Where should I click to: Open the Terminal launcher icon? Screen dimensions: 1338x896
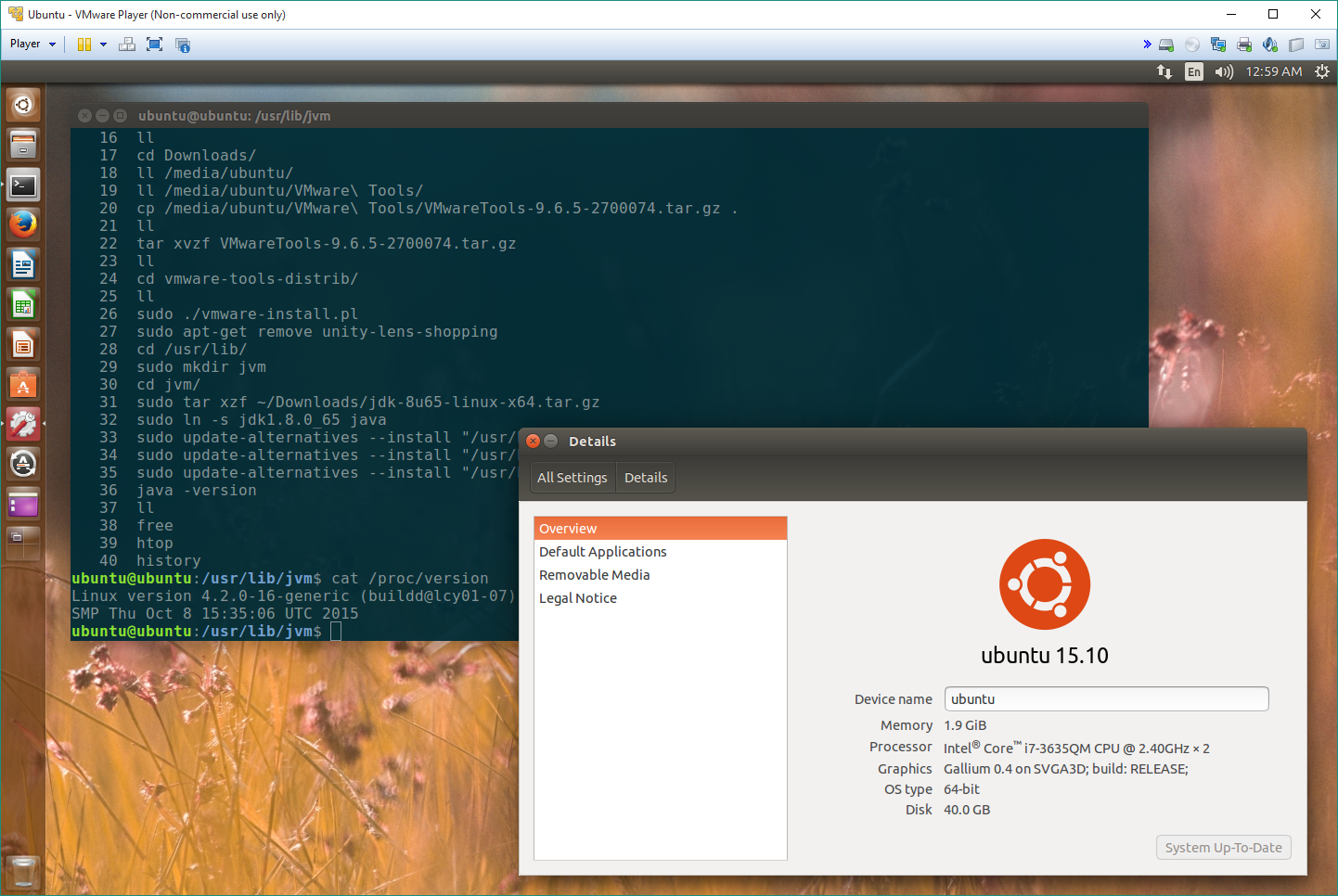click(23, 185)
